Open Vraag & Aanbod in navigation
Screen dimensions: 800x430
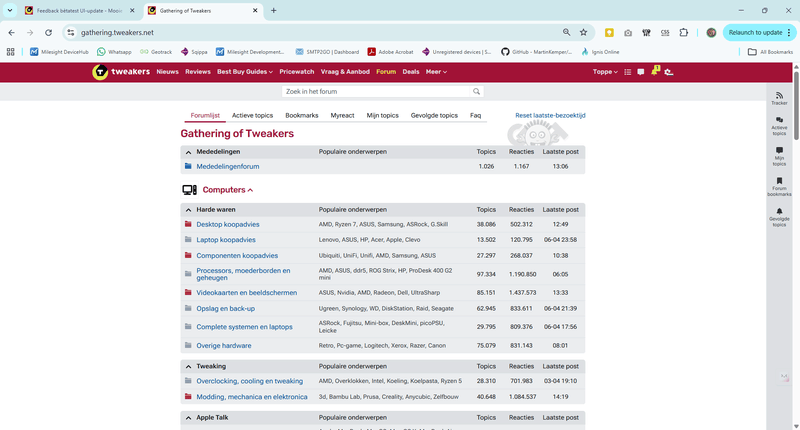click(x=345, y=72)
